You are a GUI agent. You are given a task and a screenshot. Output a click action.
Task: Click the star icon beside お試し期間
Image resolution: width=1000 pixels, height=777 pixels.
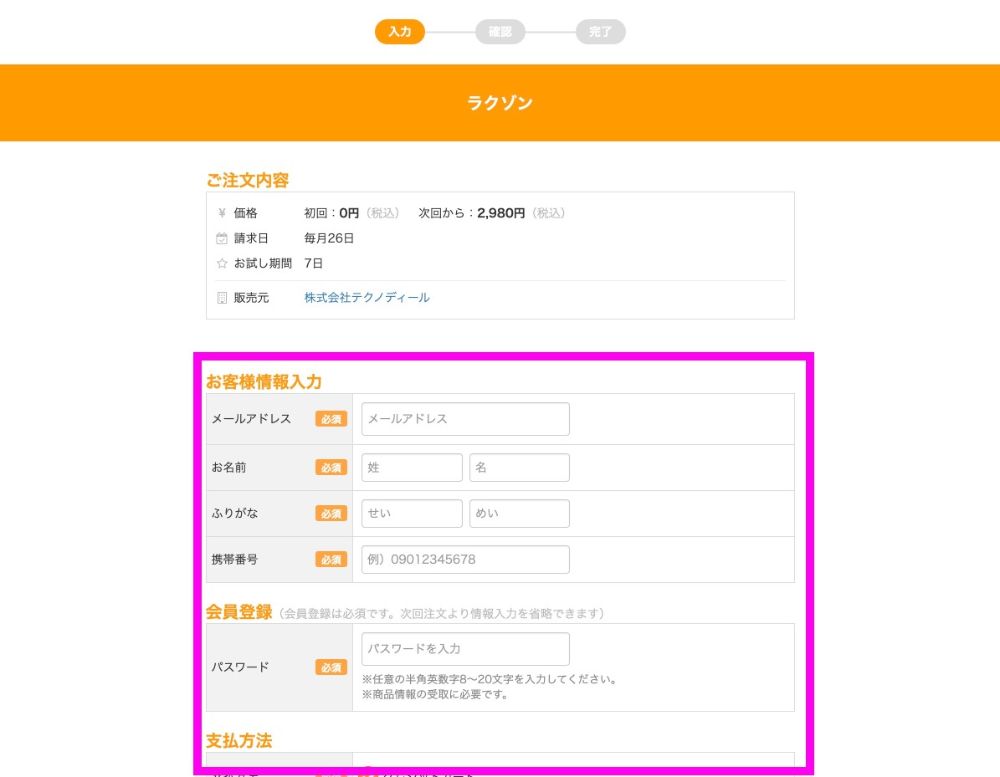pyautogui.click(x=221, y=263)
